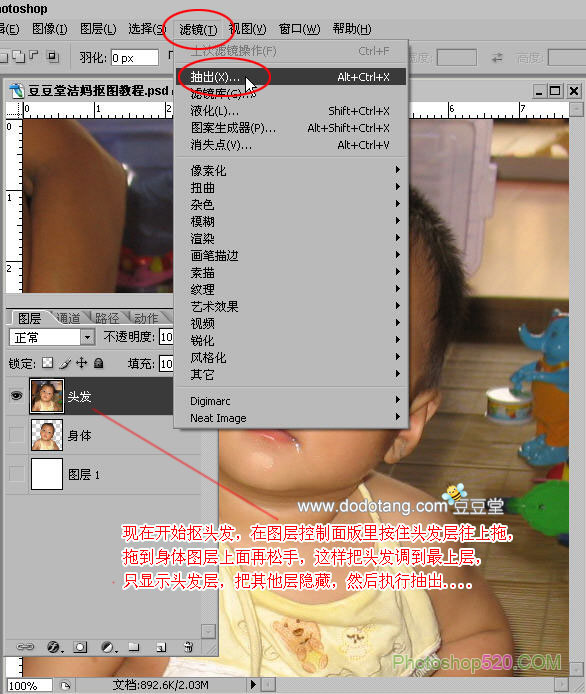Switch to the 通道 panel tab
The image size is (586, 694).
tap(69, 318)
